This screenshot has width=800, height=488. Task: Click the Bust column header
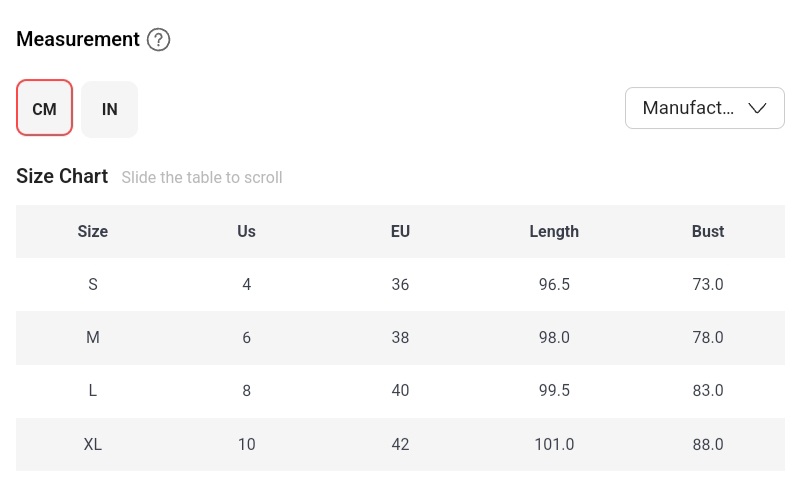click(x=708, y=231)
